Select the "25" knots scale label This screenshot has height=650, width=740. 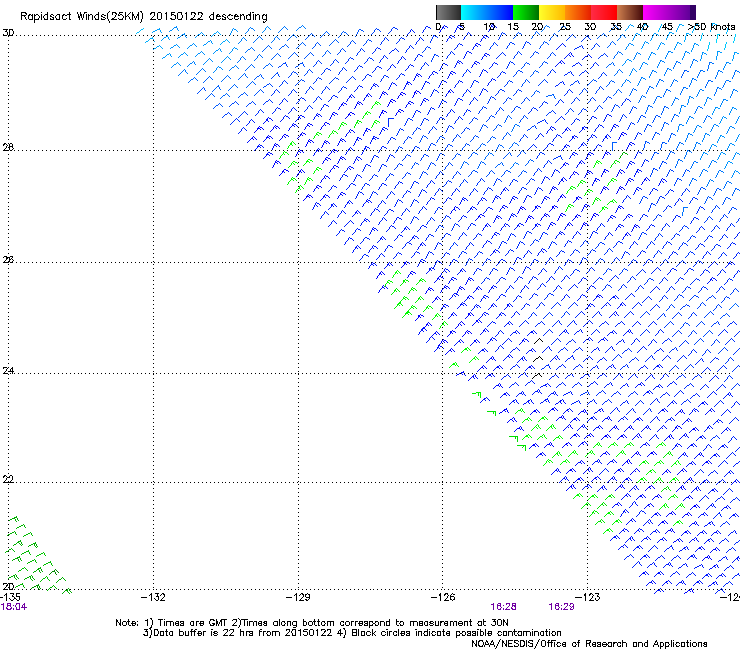(565, 27)
